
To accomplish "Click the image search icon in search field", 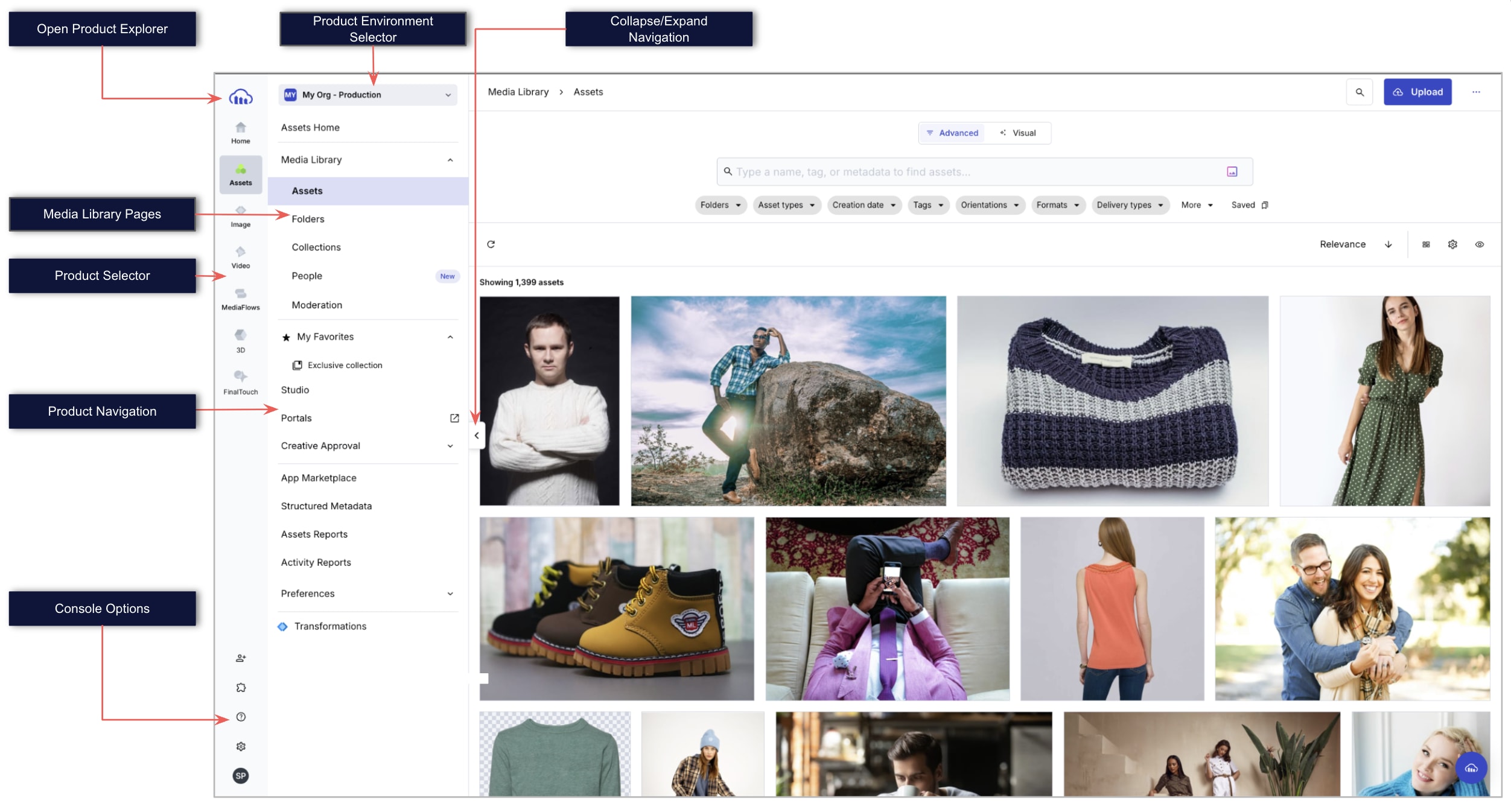I will [x=1232, y=172].
